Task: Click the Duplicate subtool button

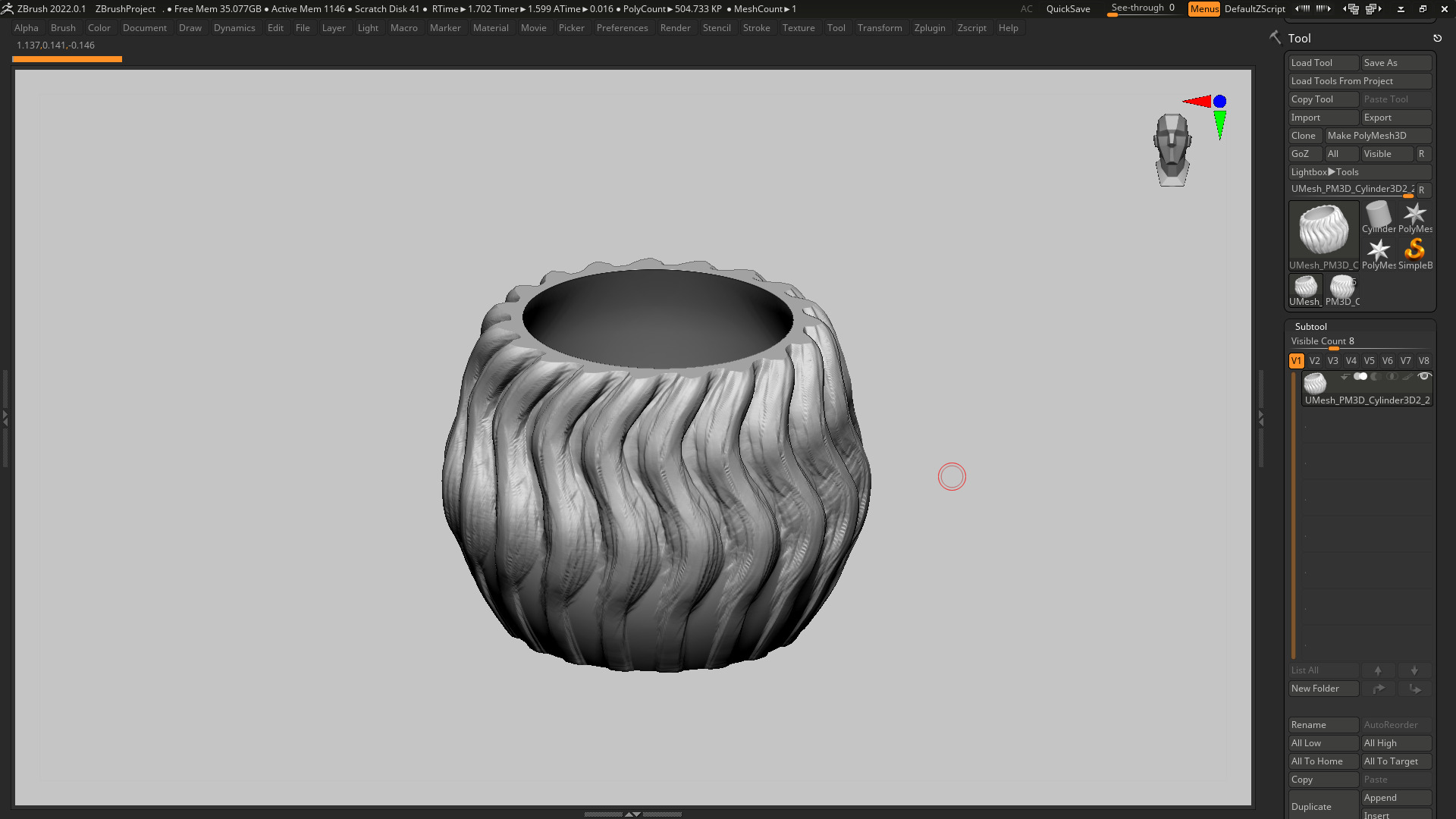Action: click(1323, 805)
